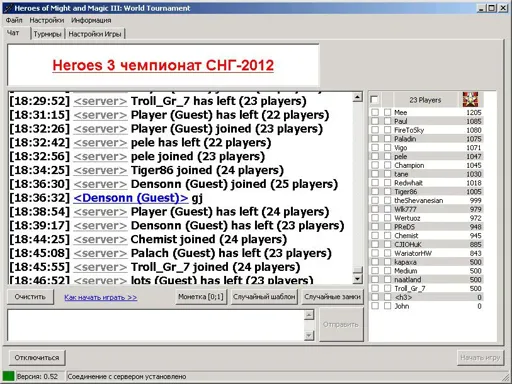This screenshot has width=512, height=384.
Task: Select player naatland in the list
Action: click(x=408, y=280)
